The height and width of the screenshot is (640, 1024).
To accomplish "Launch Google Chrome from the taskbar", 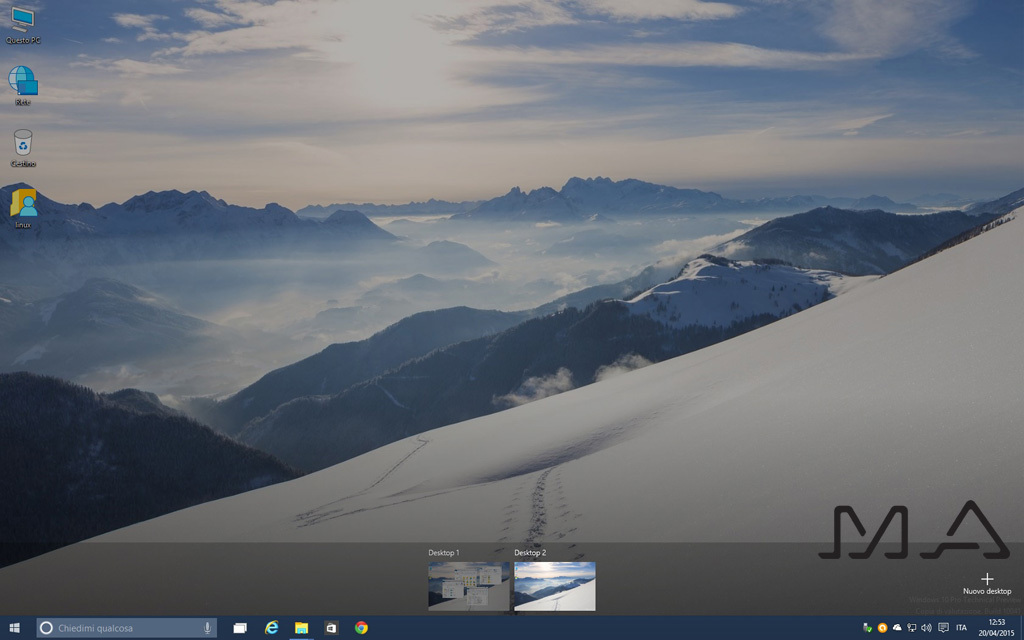I will pyautogui.click(x=361, y=628).
